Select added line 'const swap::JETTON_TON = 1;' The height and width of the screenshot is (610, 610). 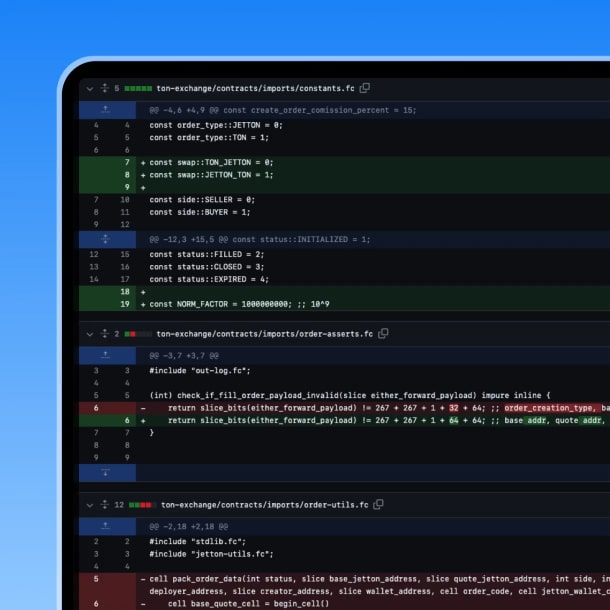point(212,175)
